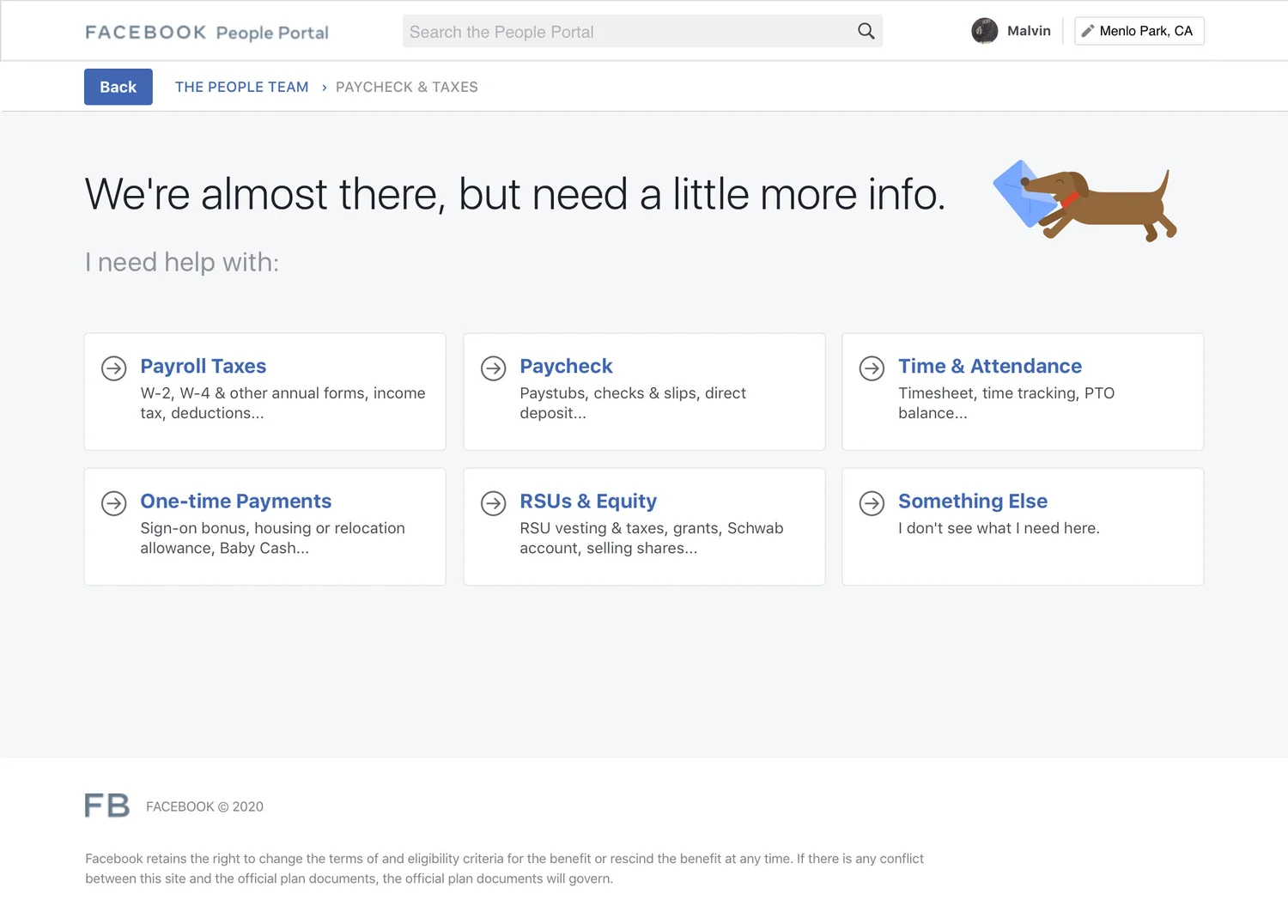Click the 'Timesheet, time tracking, PTO balance' description
The image size is (1288, 924).
[x=1006, y=403]
